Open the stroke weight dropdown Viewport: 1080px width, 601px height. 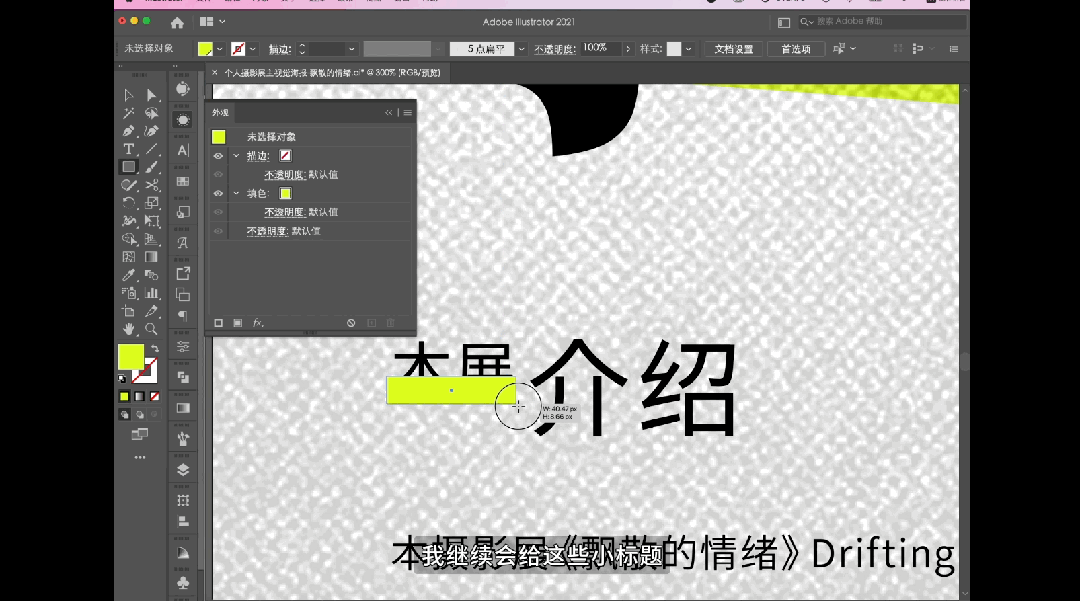click(351, 49)
